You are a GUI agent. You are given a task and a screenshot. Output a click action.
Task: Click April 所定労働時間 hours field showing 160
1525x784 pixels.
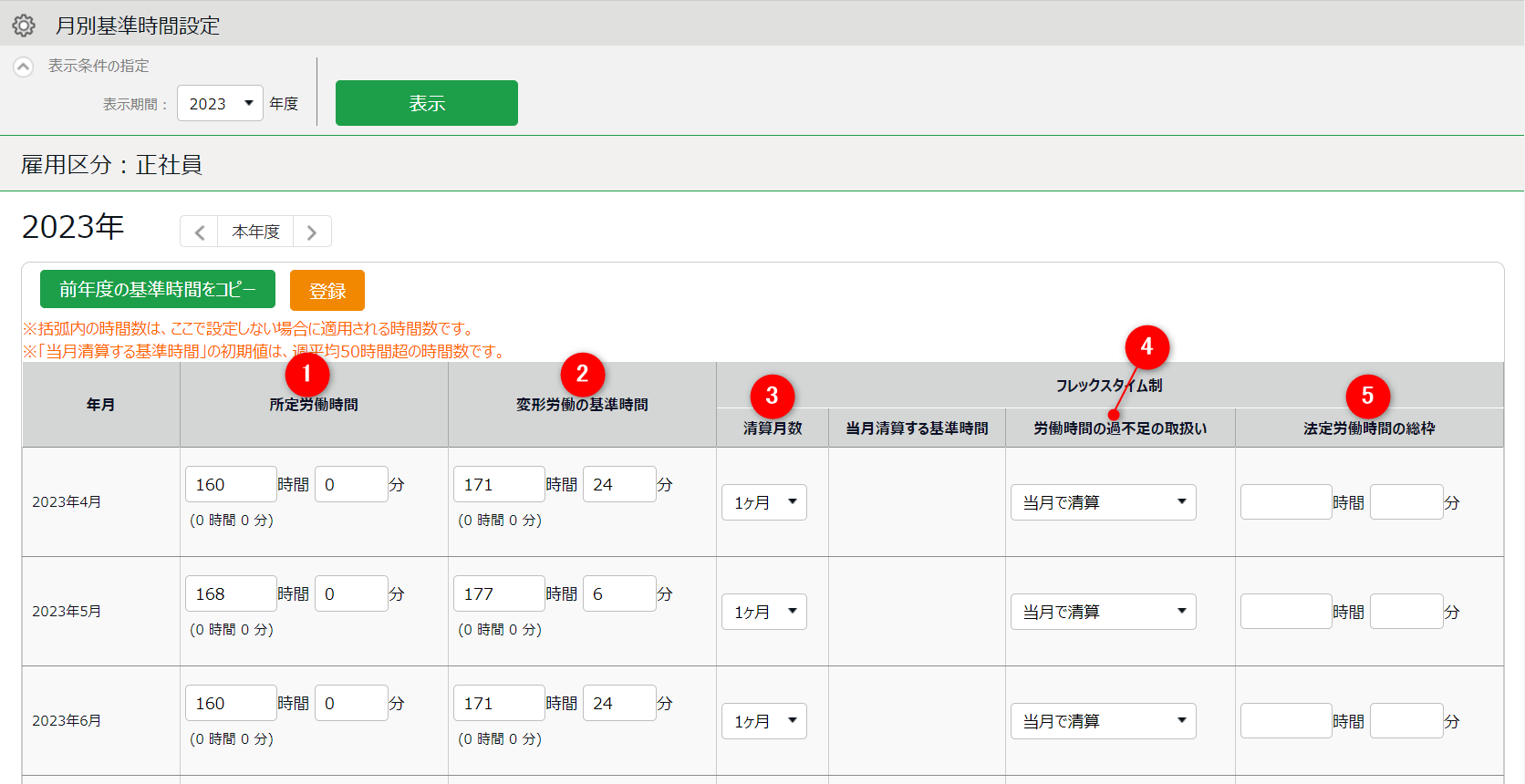click(x=231, y=484)
